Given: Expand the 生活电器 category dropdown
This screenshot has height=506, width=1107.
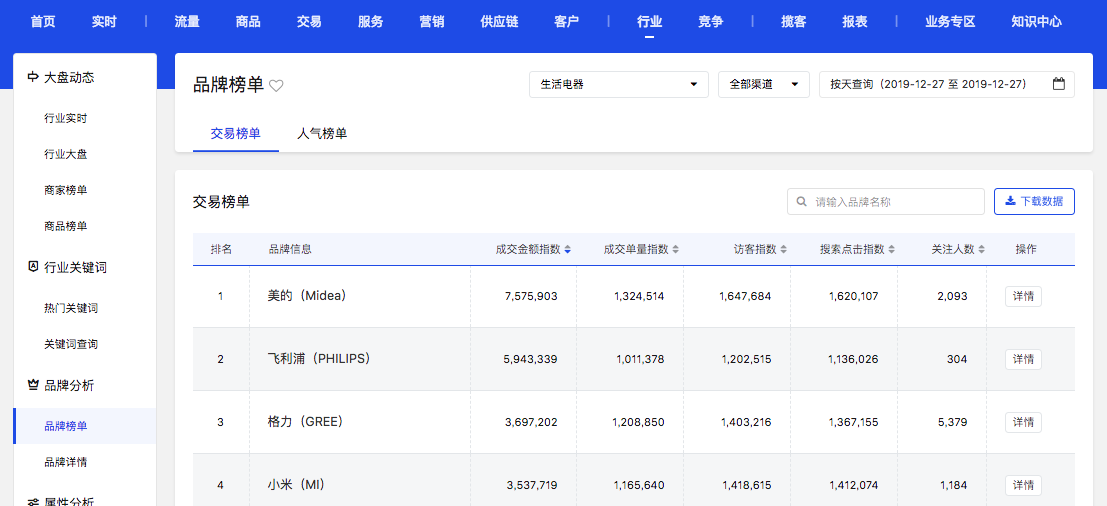Looking at the screenshot, I should coord(618,85).
